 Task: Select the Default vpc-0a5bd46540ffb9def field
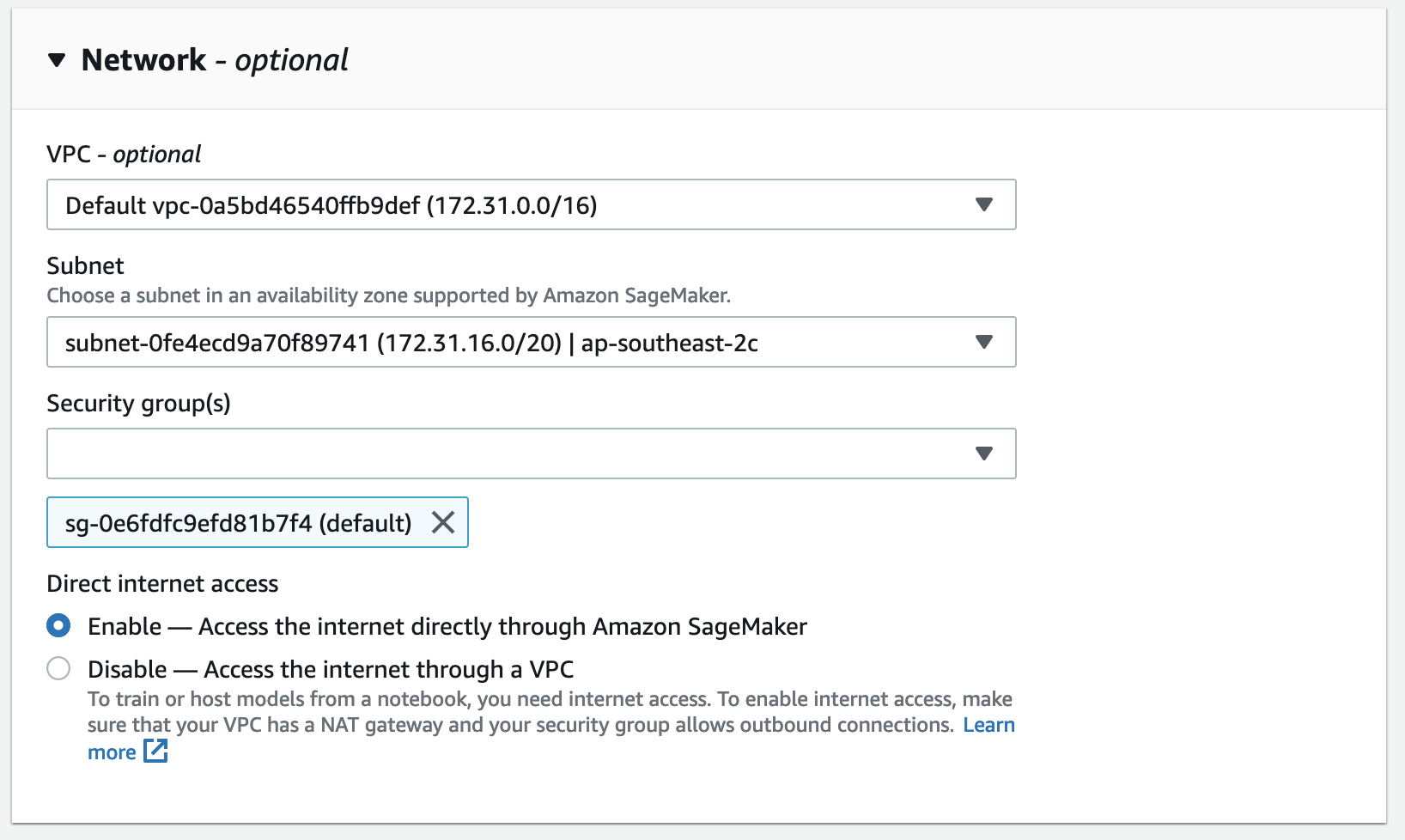[515, 204]
